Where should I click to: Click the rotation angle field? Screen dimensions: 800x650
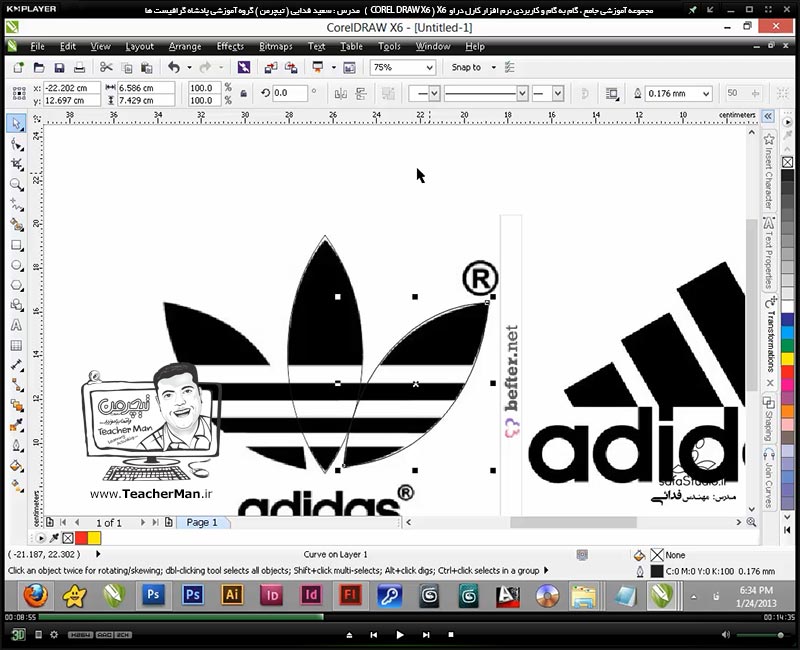[x=290, y=93]
